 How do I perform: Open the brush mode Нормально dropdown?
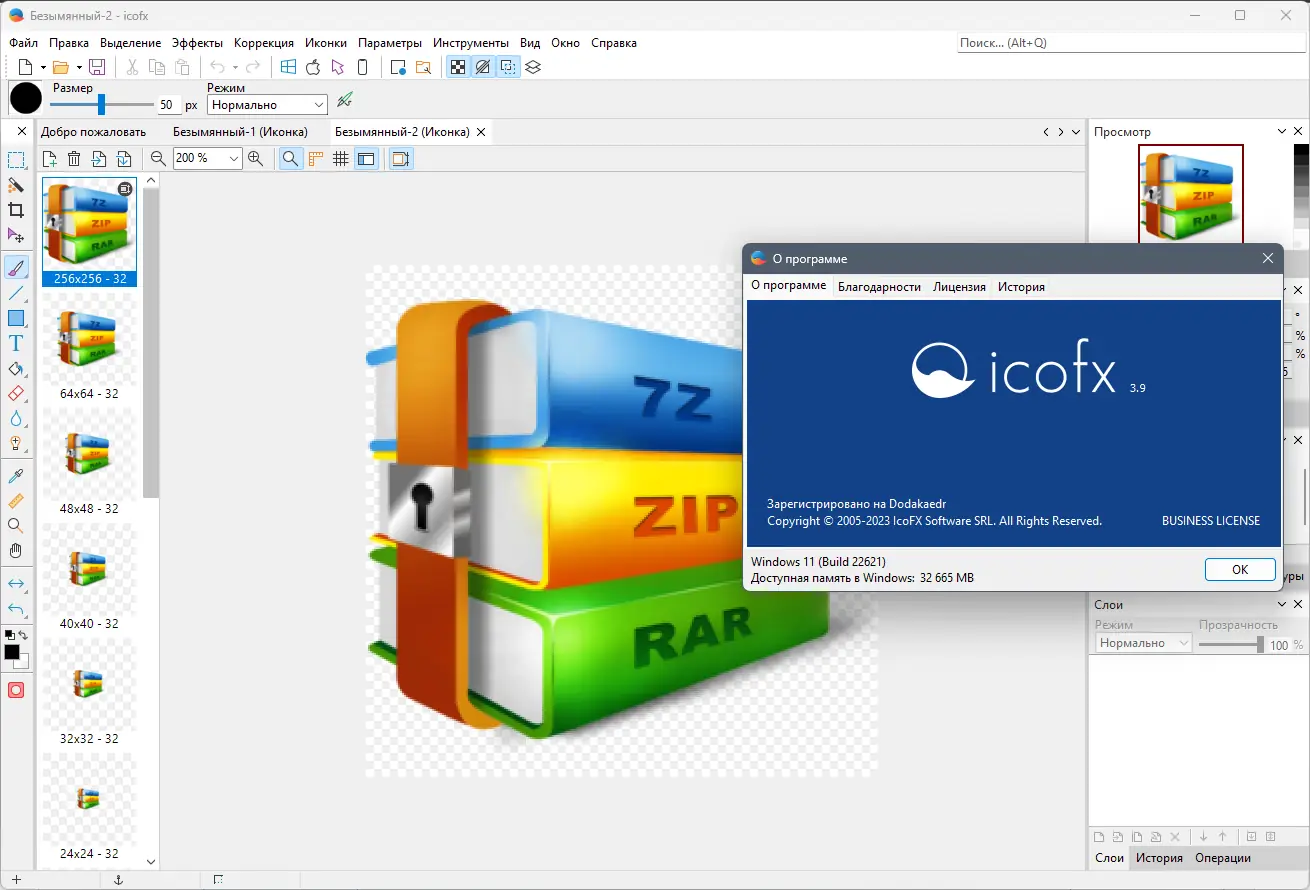click(267, 104)
